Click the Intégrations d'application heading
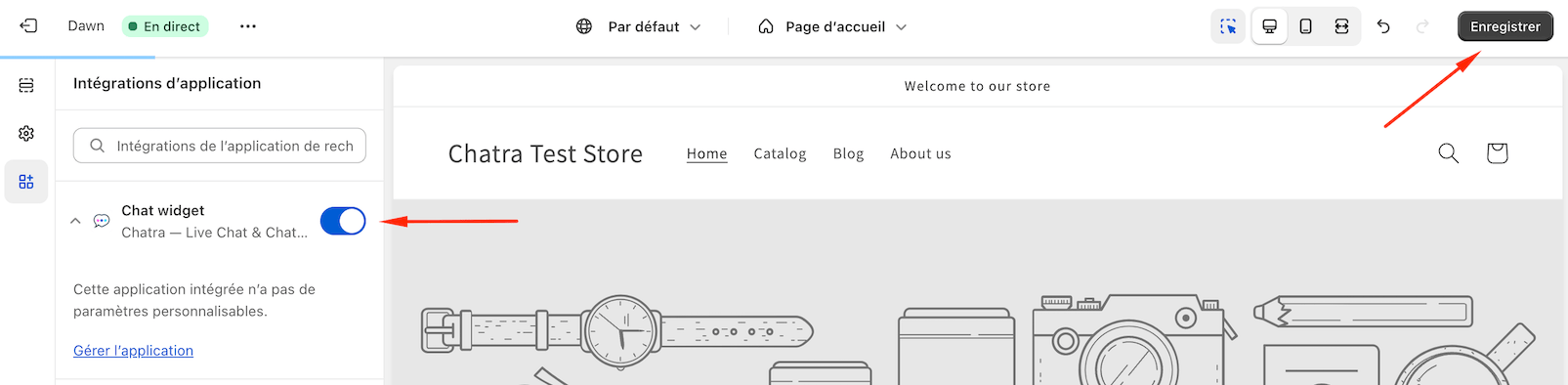Image resolution: width=1568 pixels, height=385 pixels. point(167,83)
